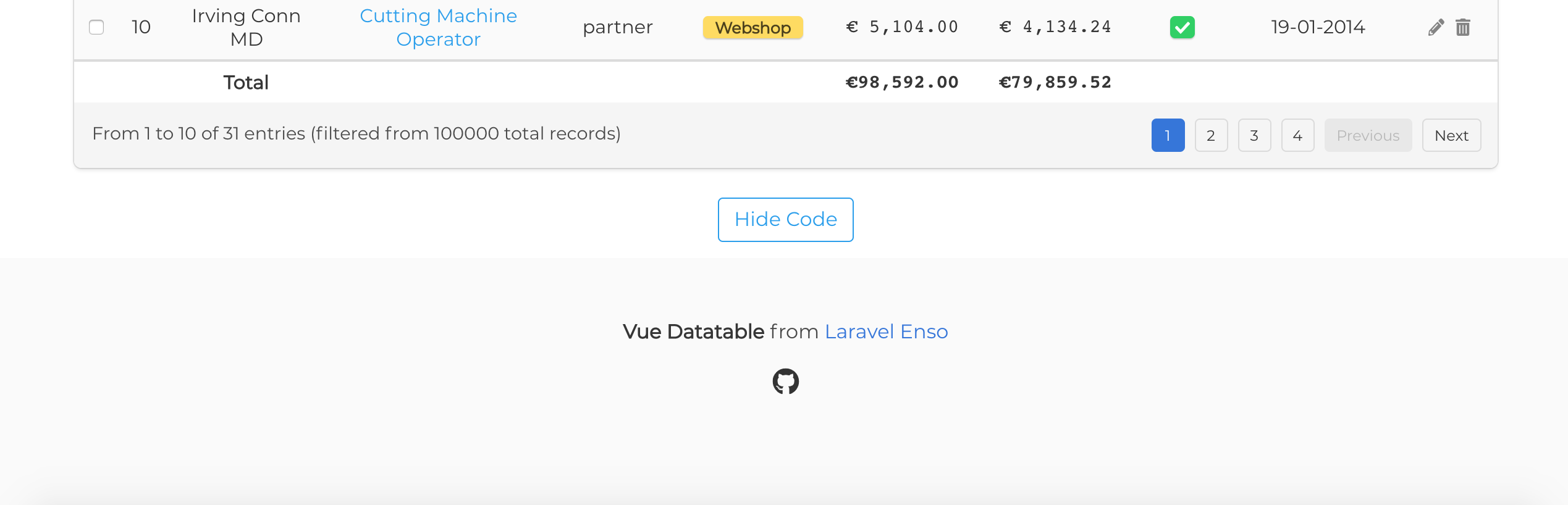Toggle the active status check for row 10
This screenshot has height=505, width=1568.
pyautogui.click(x=1182, y=27)
